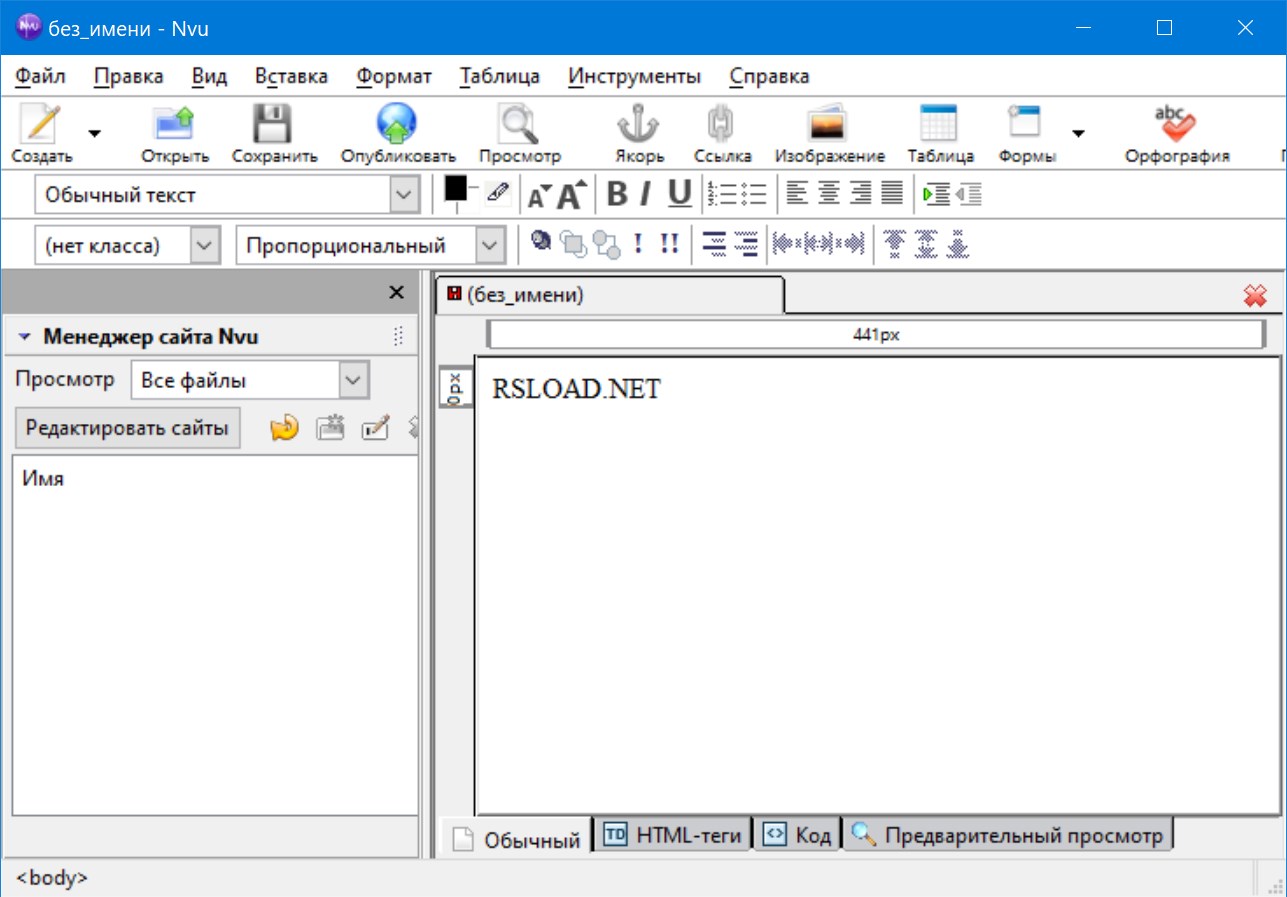Insert an anchor with Якорь
This screenshot has width=1287, height=897.
pos(639,132)
